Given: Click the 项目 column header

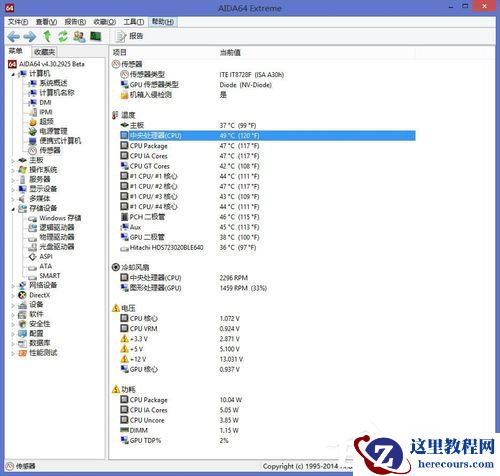Looking at the screenshot, I should coord(119,53).
